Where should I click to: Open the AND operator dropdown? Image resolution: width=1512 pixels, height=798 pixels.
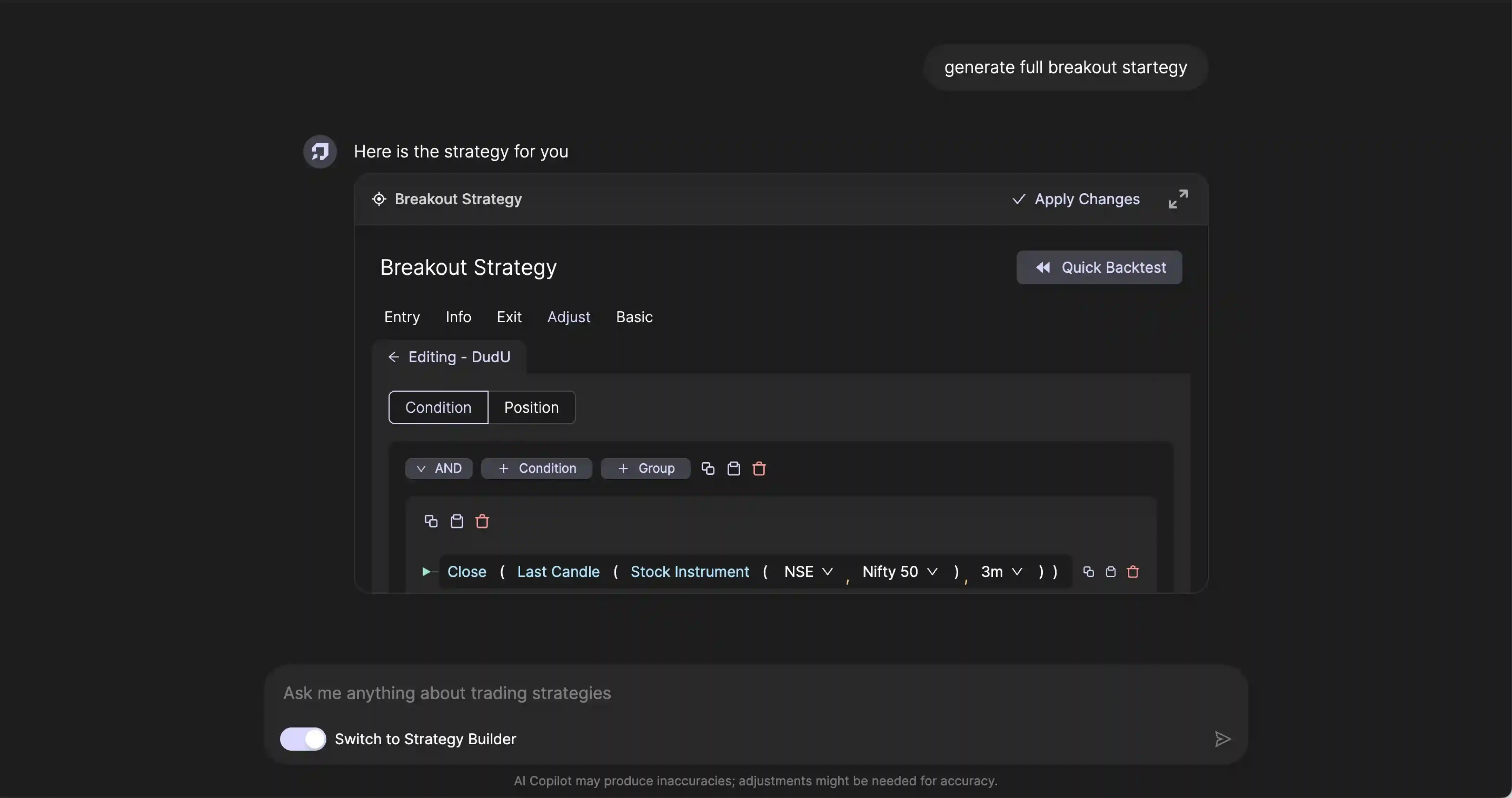click(x=438, y=468)
